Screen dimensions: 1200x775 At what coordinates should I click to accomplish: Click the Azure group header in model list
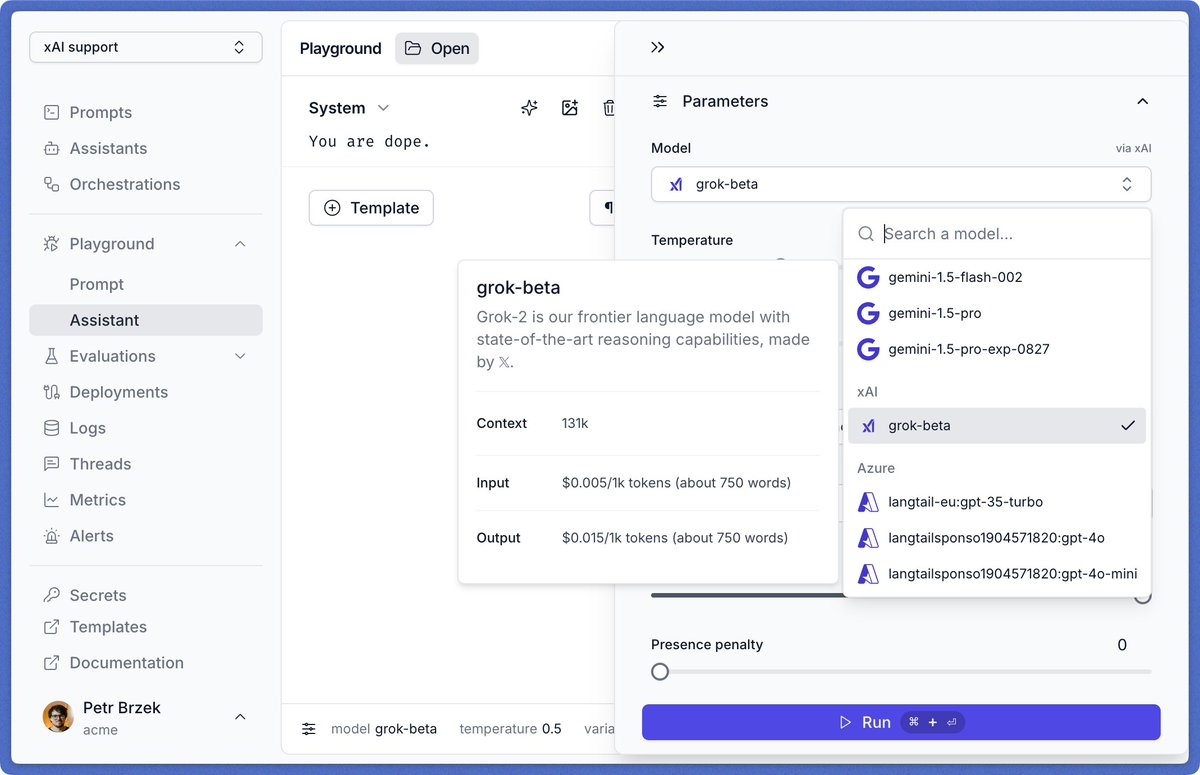point(876,468)
